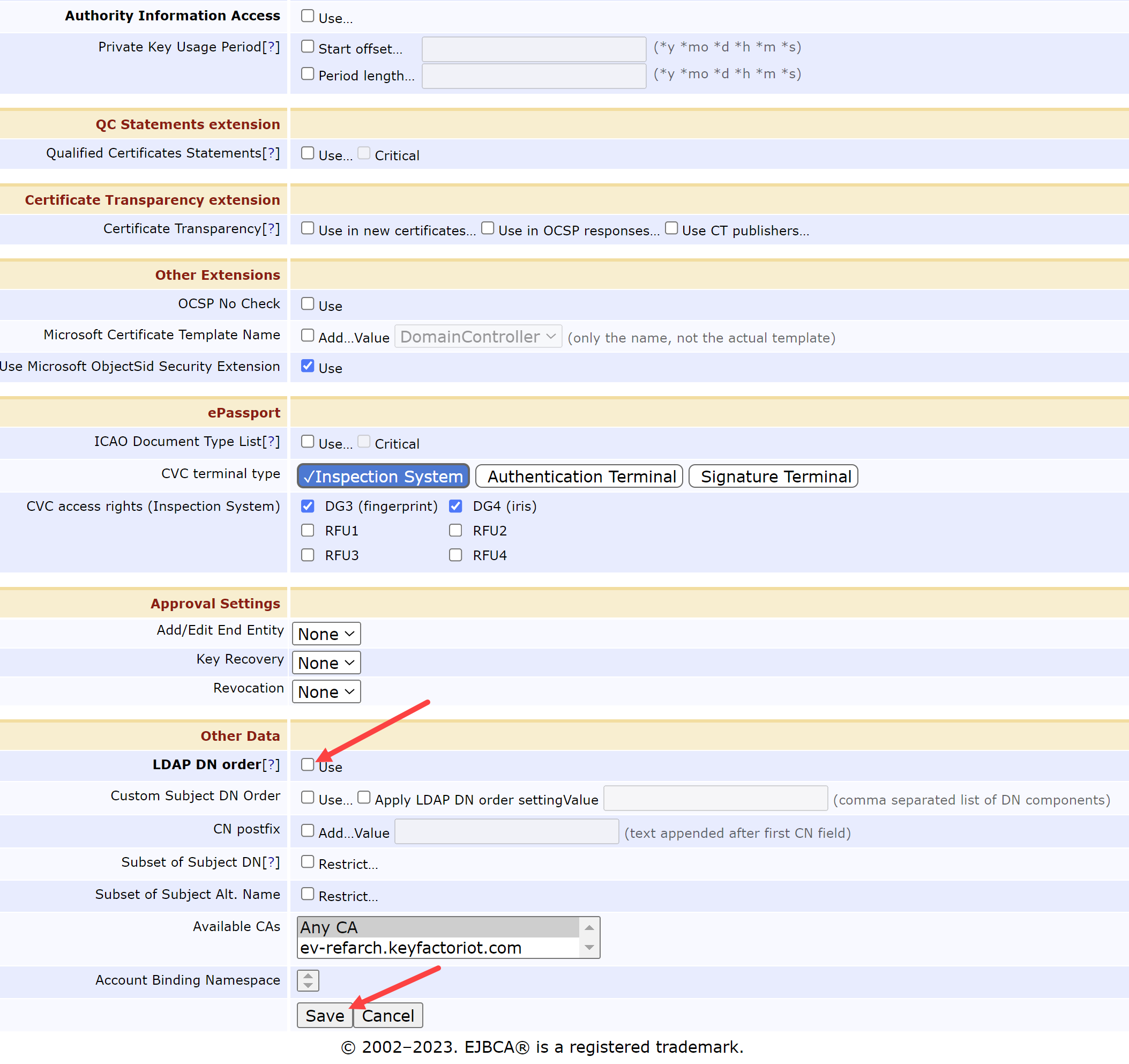1129x1064 pixels.
Task: Open Revocation approval dropdown
Action: 326,692
